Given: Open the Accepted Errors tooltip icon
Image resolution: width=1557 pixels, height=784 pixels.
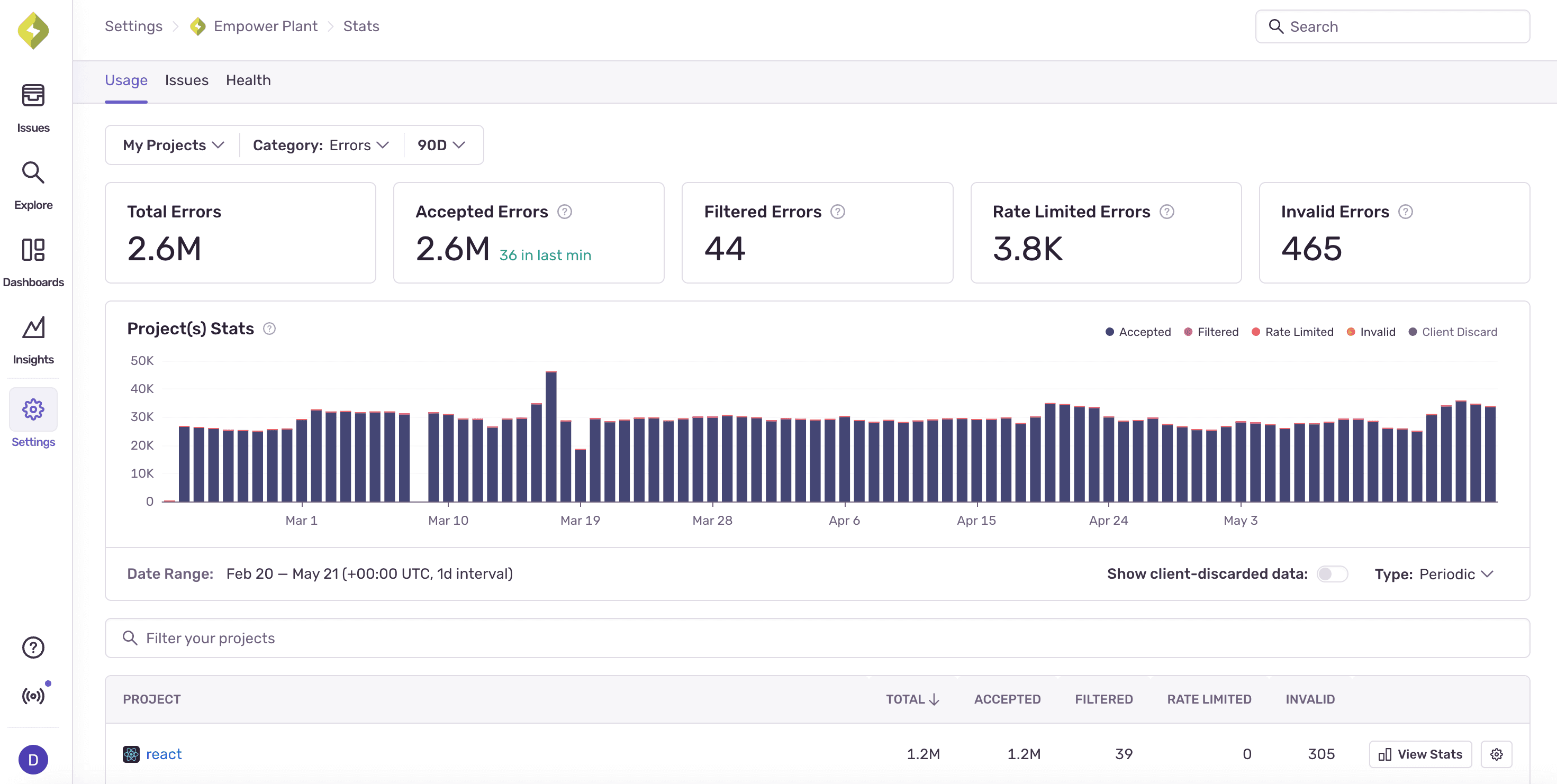Looking at the screenshot, I should (x=565, y=212).
